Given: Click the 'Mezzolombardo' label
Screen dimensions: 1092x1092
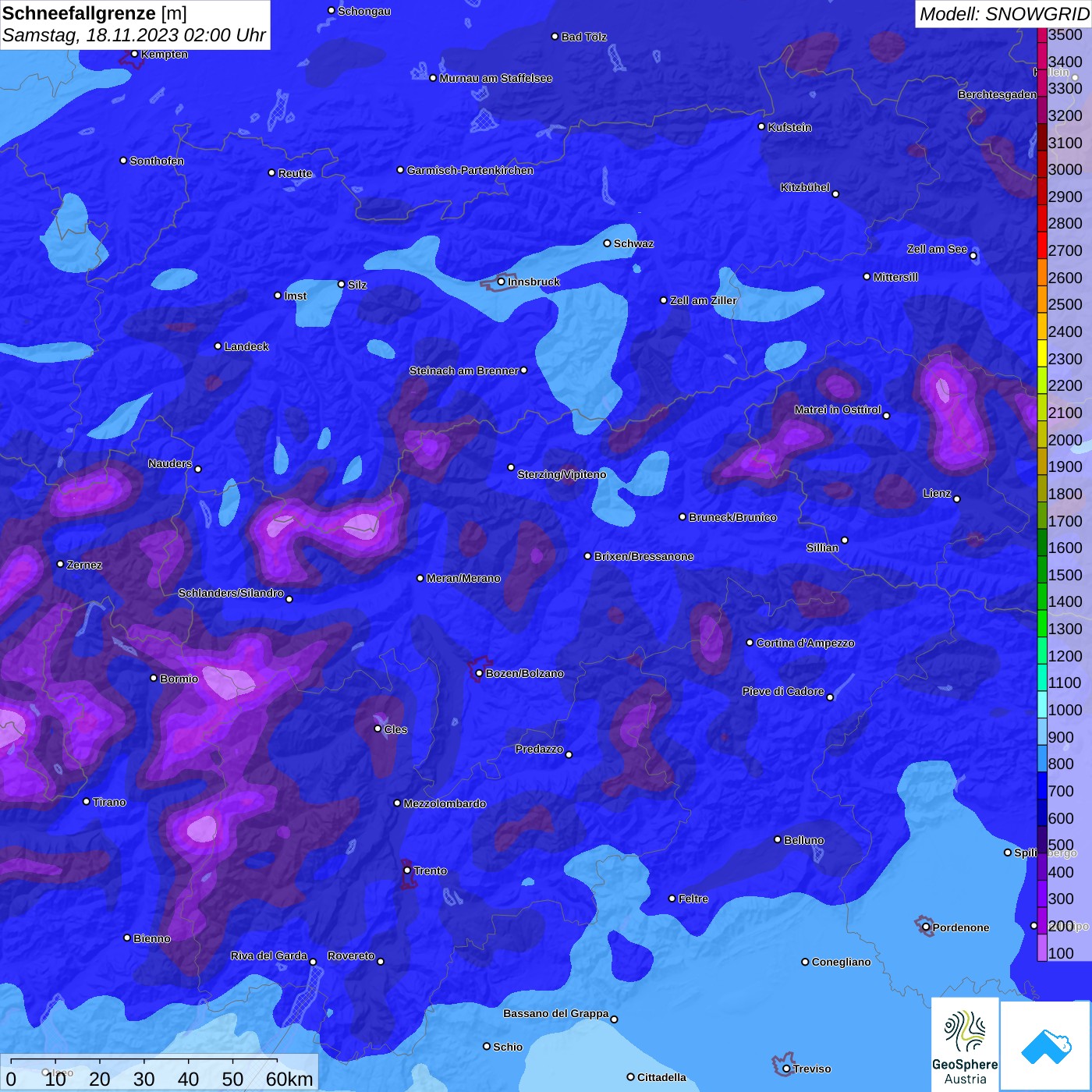Looking at the screenshot, I should (445, 803).
